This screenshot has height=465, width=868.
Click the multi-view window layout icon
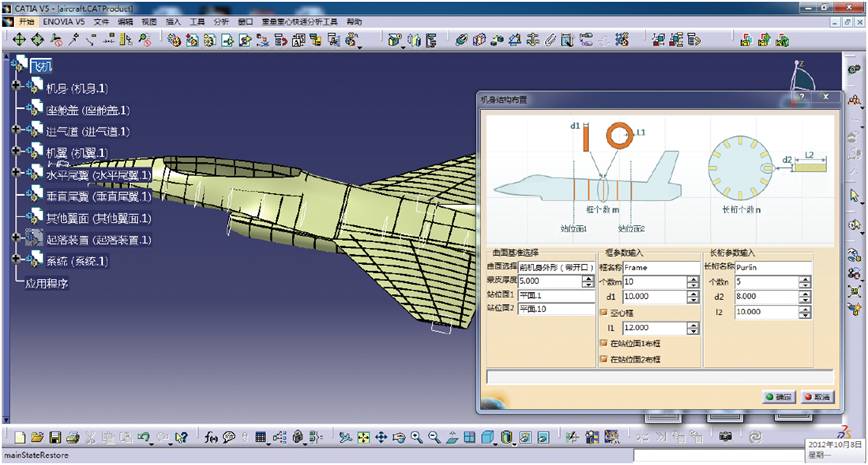tap(469, 437)
